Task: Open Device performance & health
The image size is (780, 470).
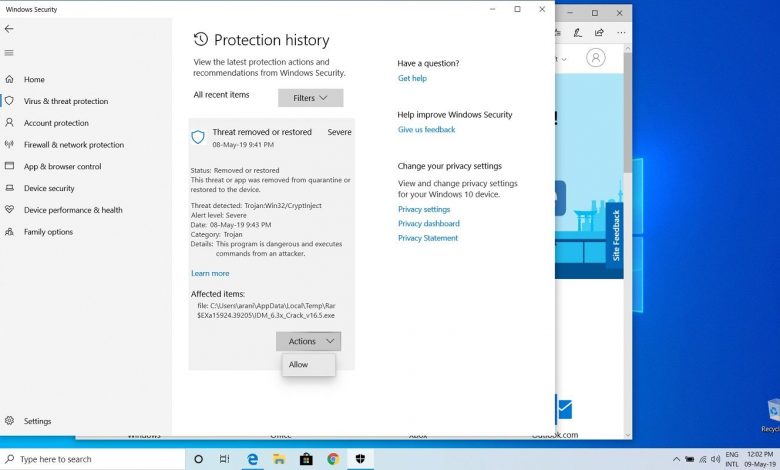Action: coord(73,210)
